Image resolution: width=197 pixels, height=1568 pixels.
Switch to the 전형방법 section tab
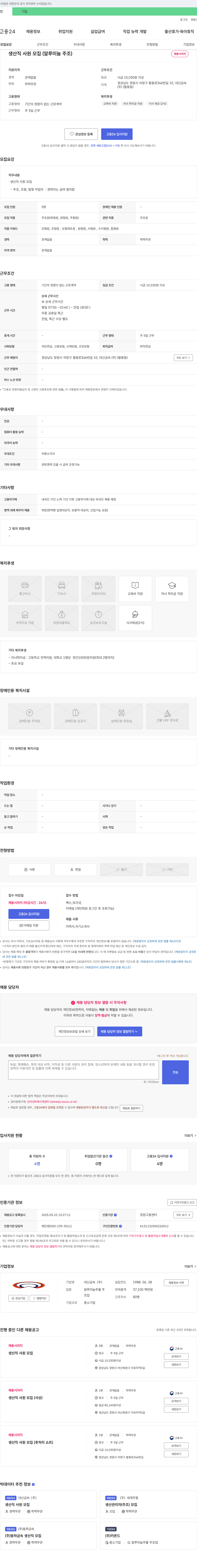(x=152, y=44)
